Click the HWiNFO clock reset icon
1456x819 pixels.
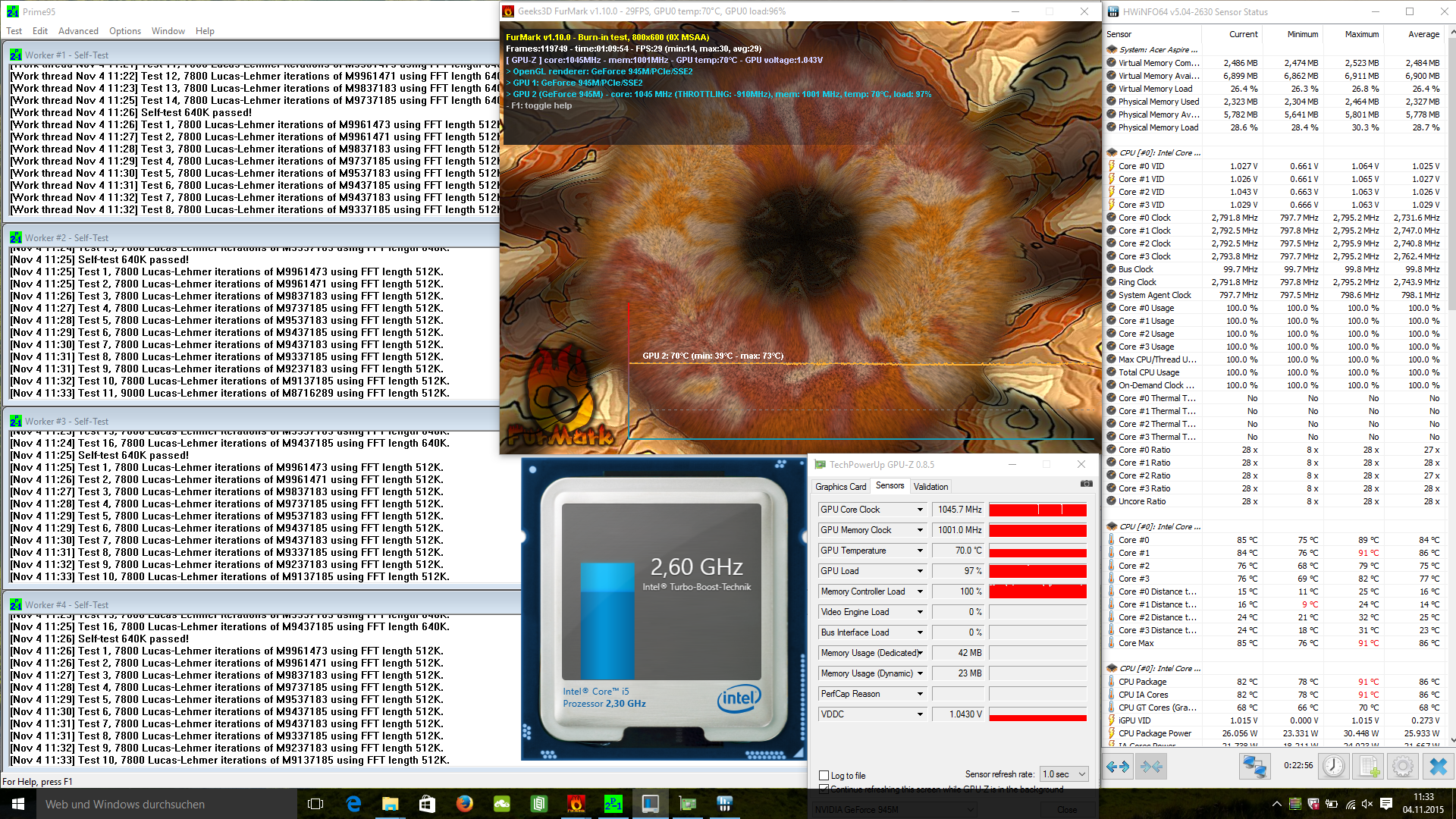(x=1333, y=767)
